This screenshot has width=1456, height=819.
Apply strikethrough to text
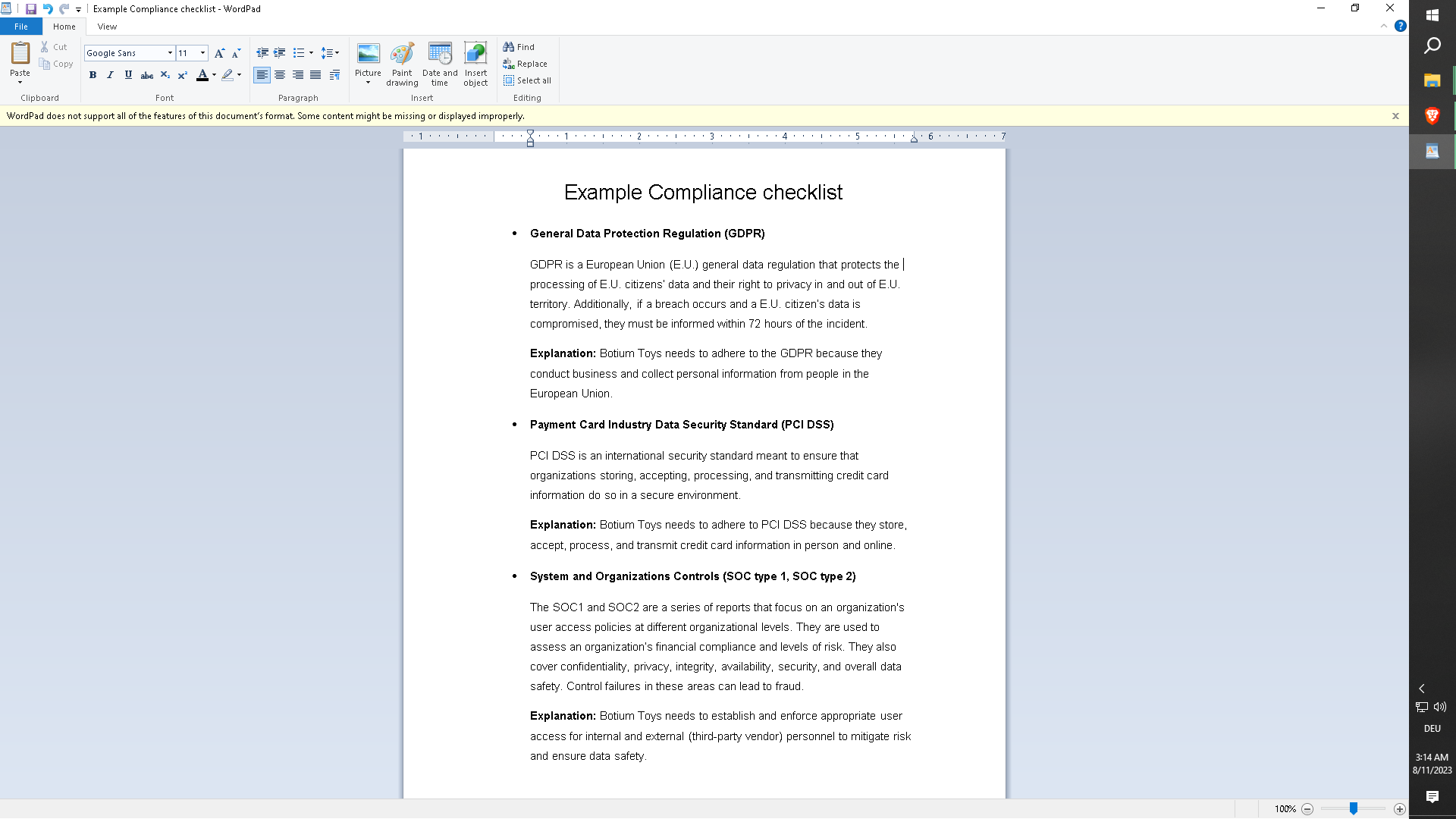[x=147, y=75]
